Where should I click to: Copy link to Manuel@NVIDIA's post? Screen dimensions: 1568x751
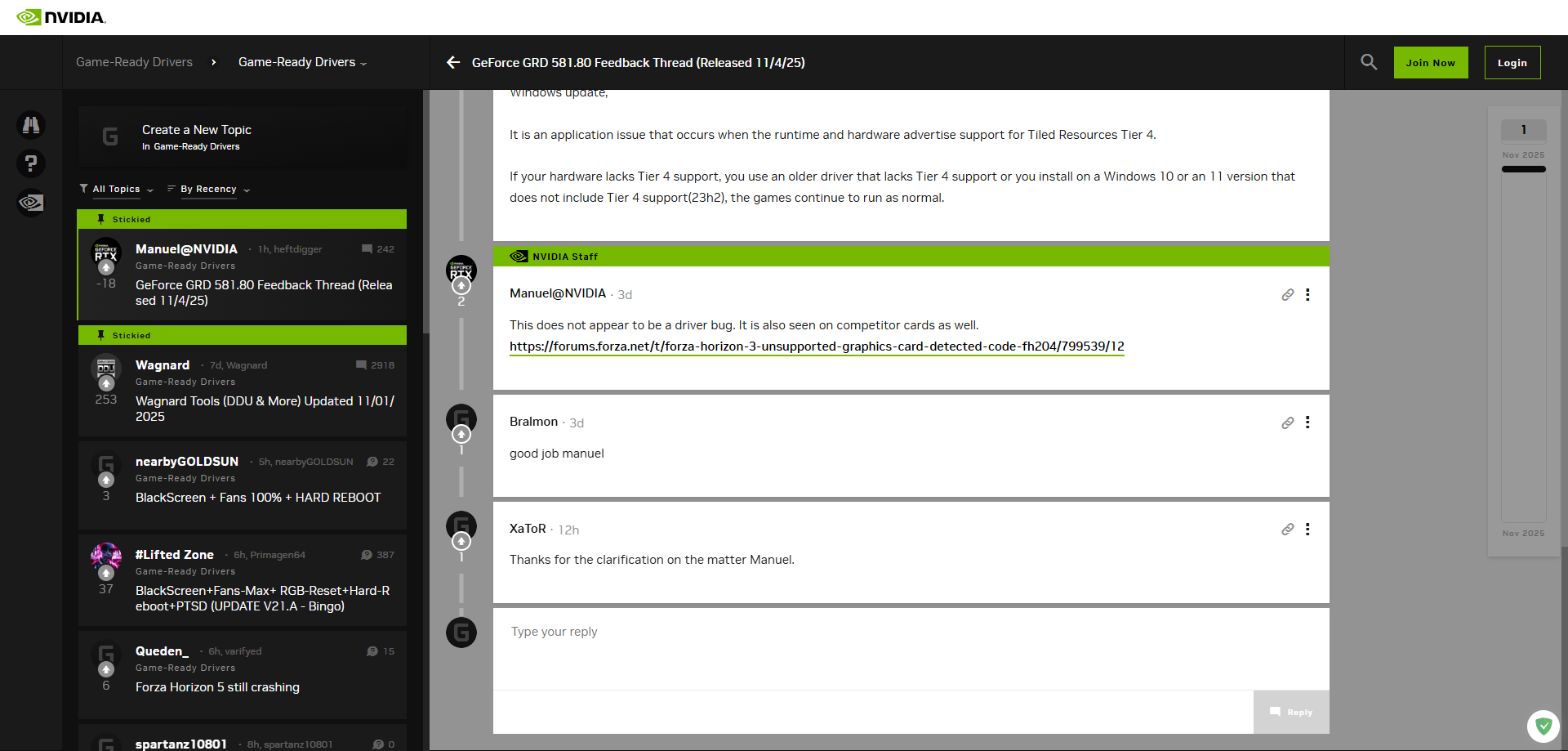click(x=1287, y=294)
